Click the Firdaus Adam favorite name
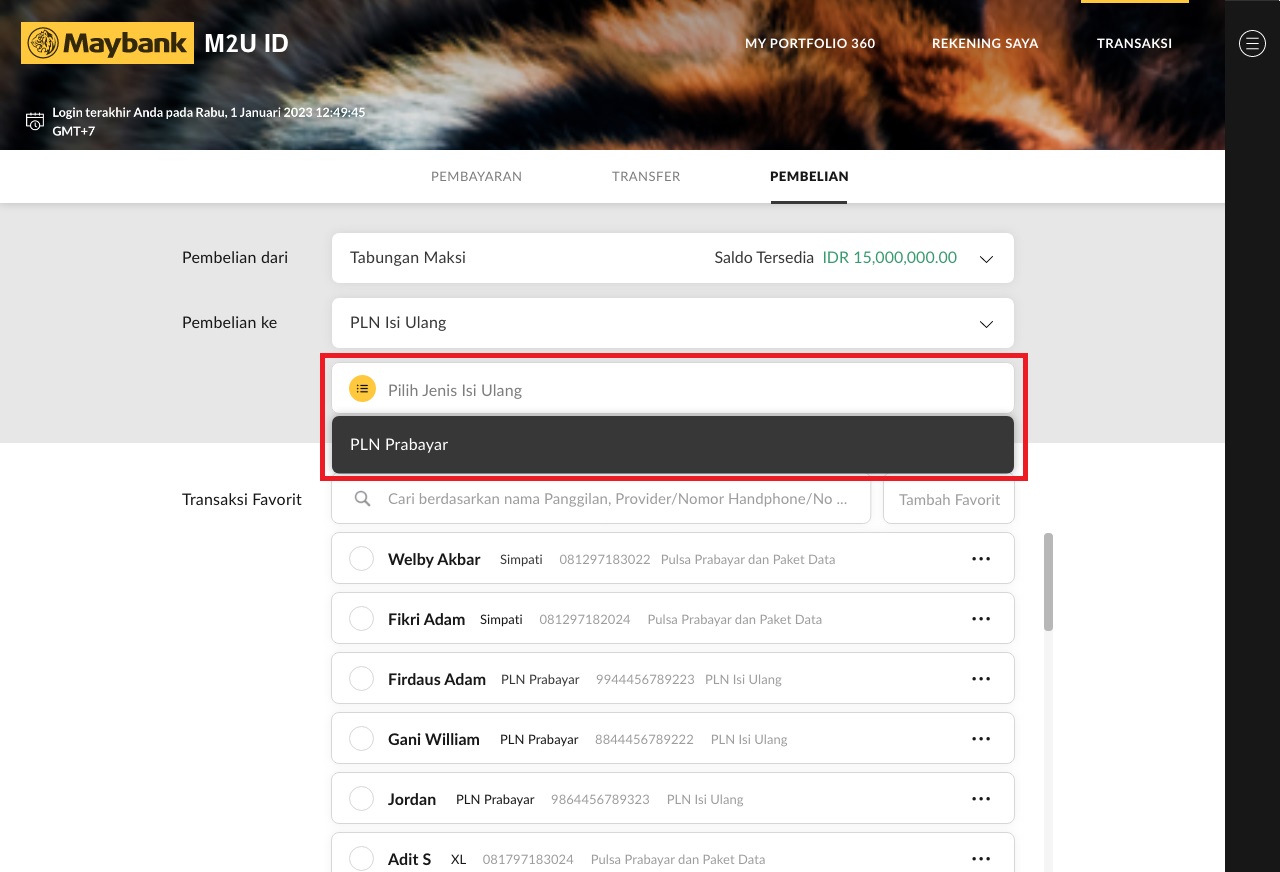 click(437, 679)
